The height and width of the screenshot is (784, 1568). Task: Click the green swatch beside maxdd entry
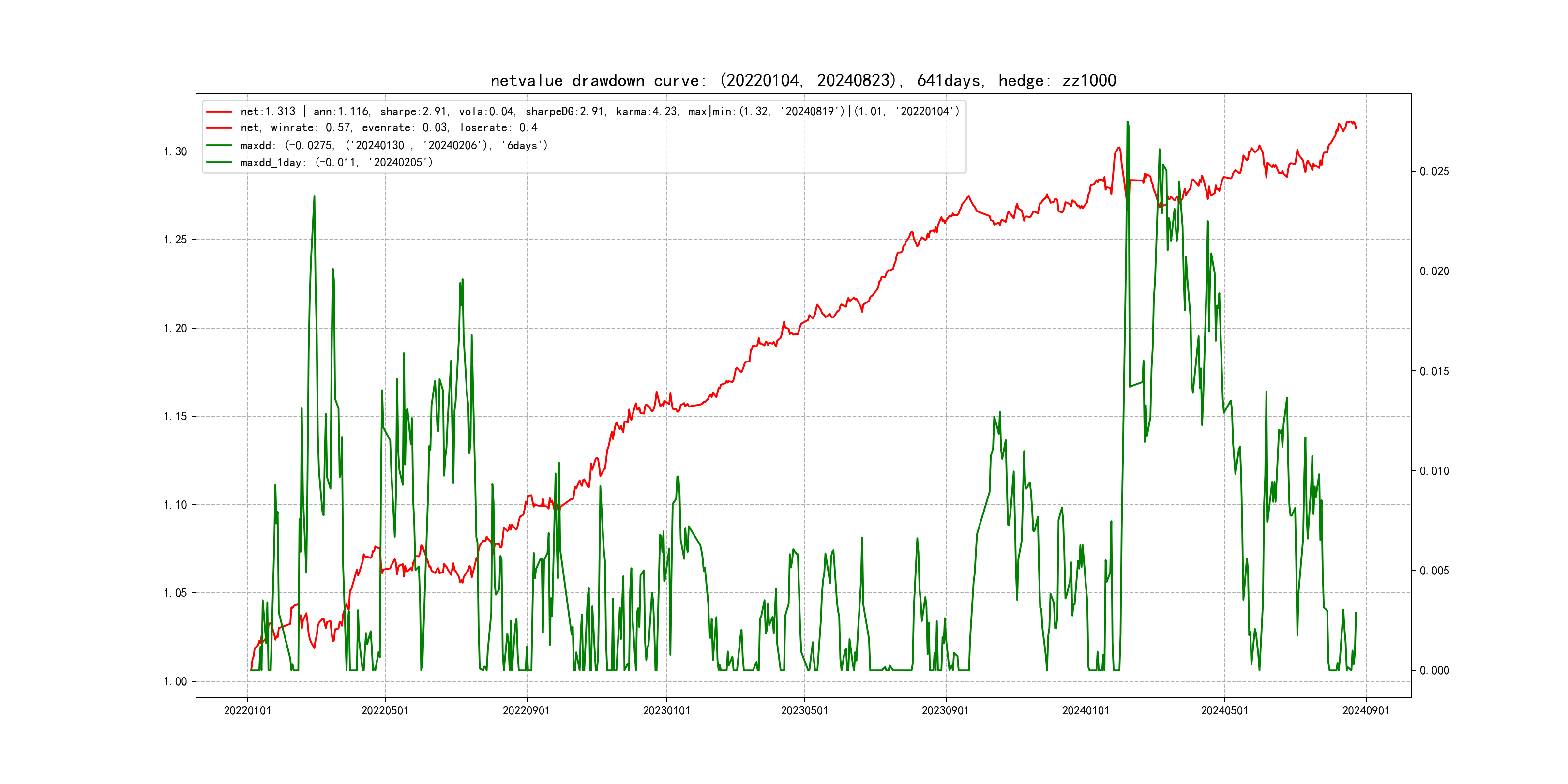coord(219,146)
